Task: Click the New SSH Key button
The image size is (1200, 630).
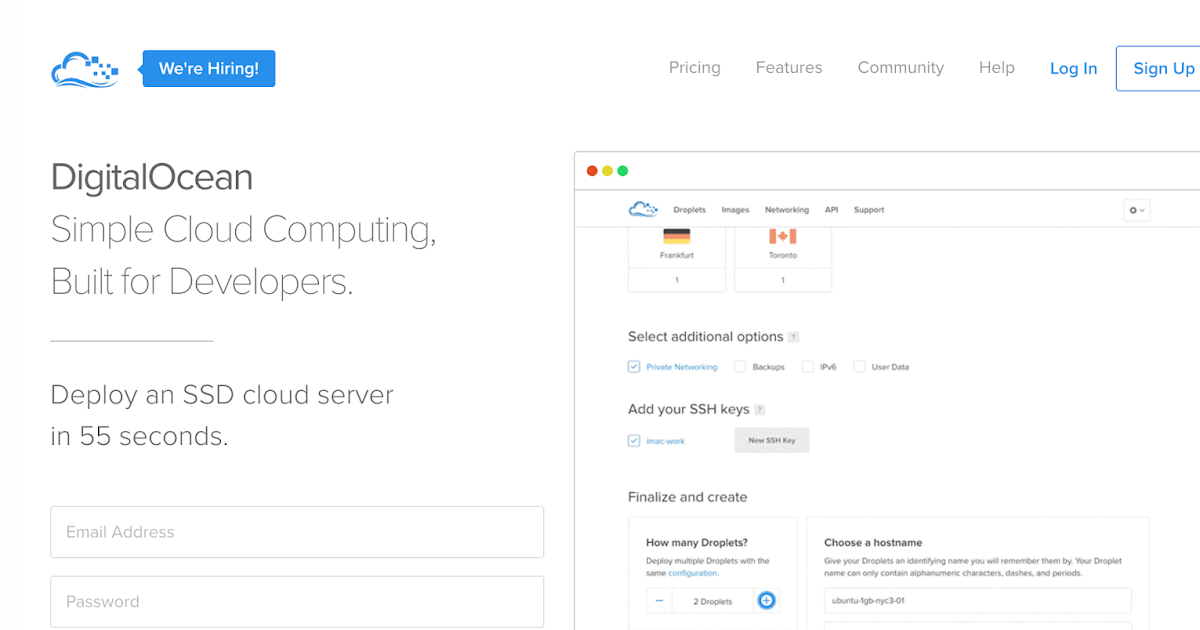Action: click(771, 440)
